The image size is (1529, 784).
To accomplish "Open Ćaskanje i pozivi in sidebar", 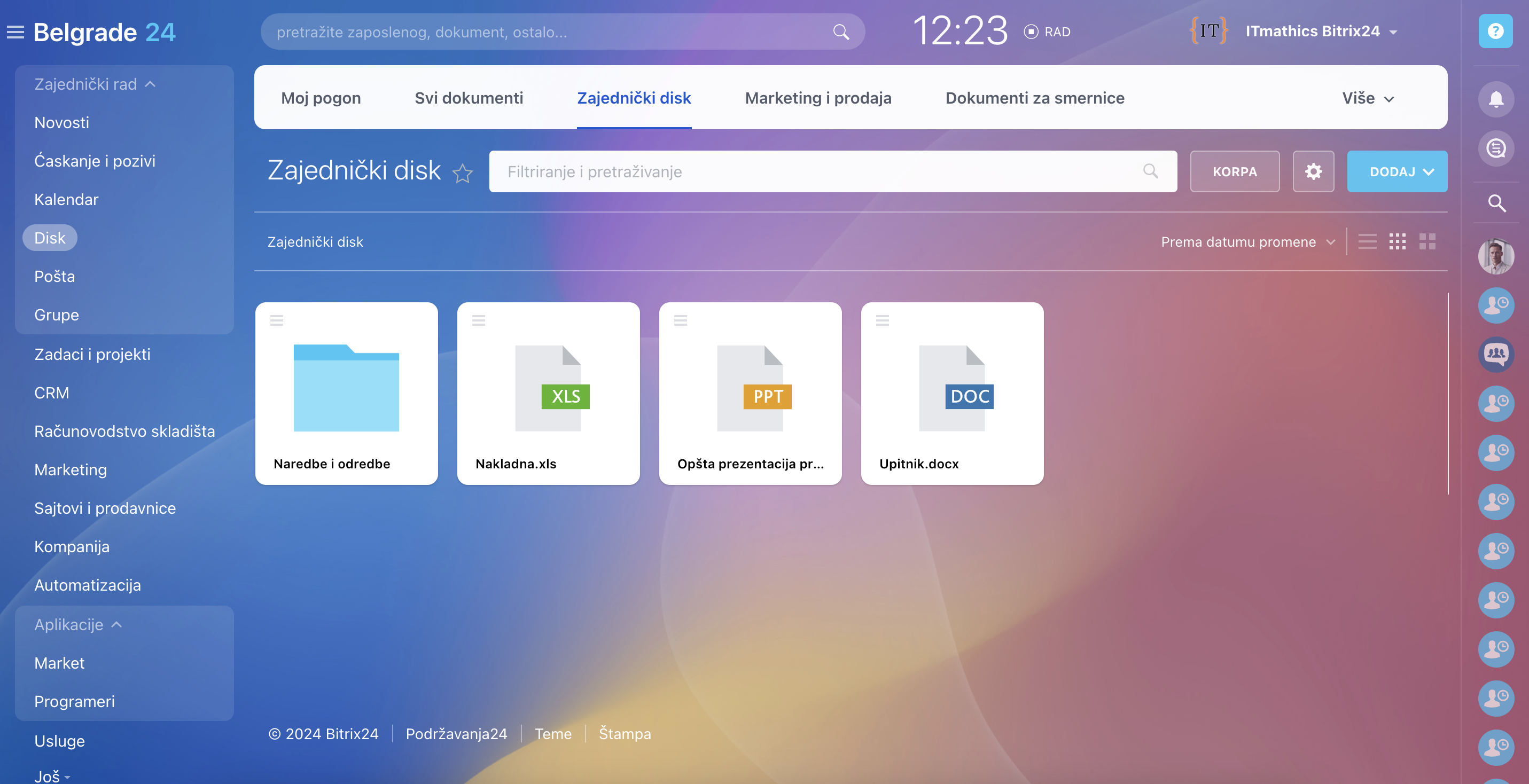I will click(95, 161).
